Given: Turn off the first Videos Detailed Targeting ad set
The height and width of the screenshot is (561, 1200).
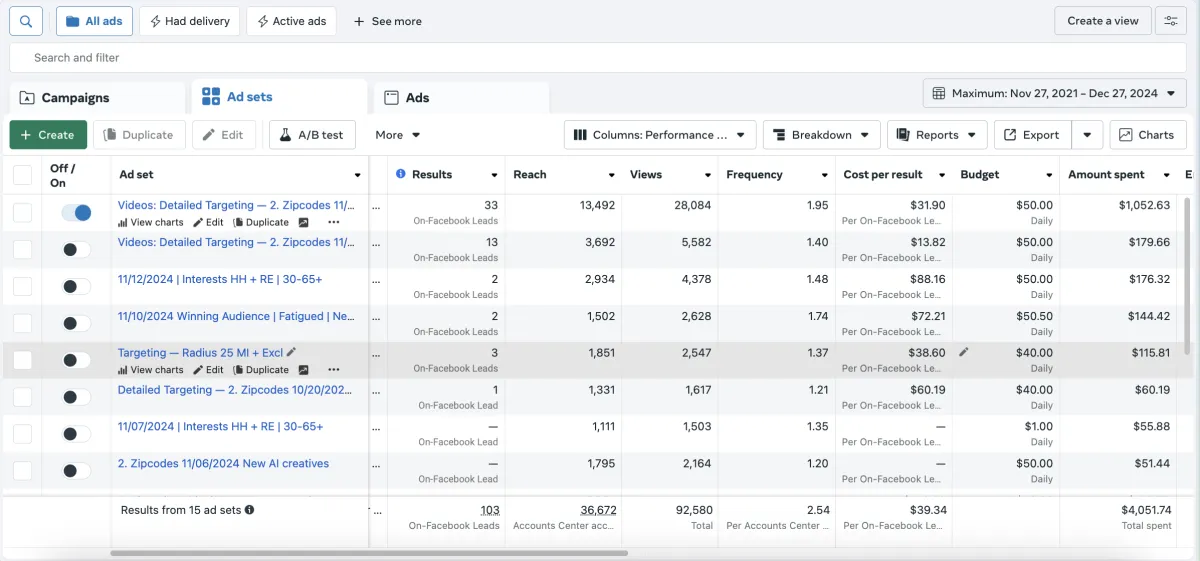Looking at the screenshot, I should pyautogui.click(x=76, y=212).
